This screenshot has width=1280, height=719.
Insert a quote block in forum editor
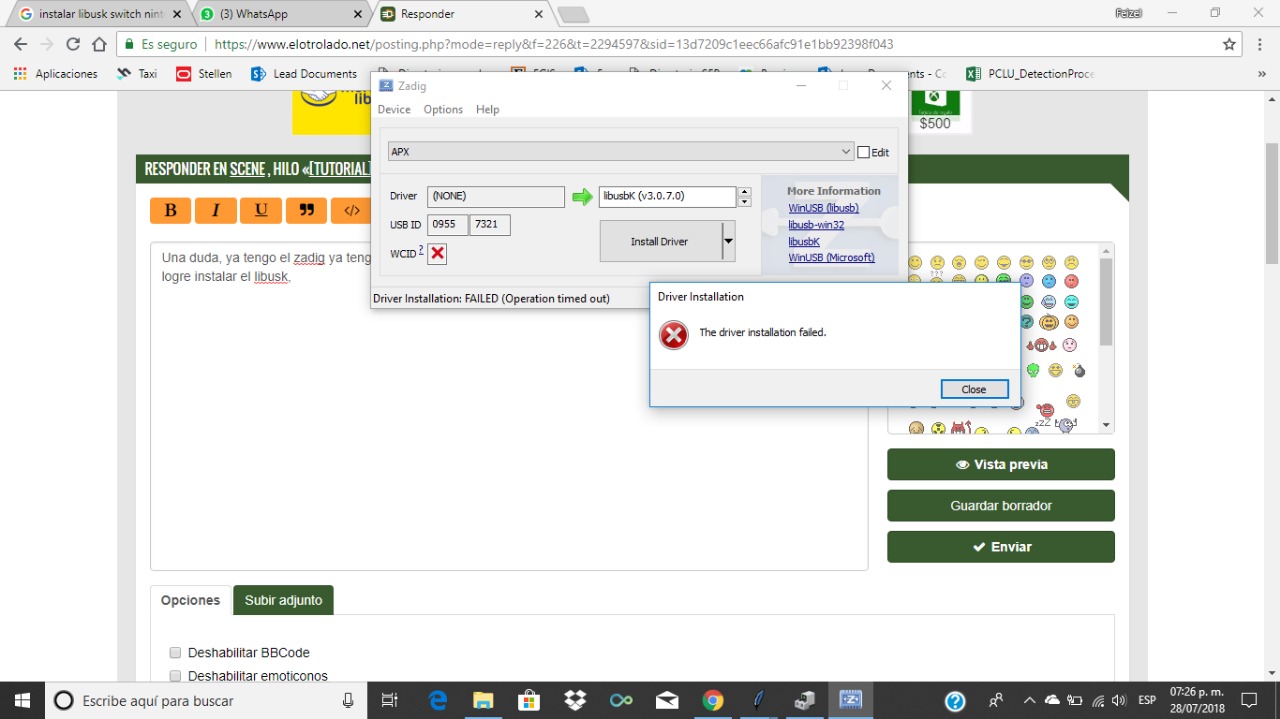point(306,210)
